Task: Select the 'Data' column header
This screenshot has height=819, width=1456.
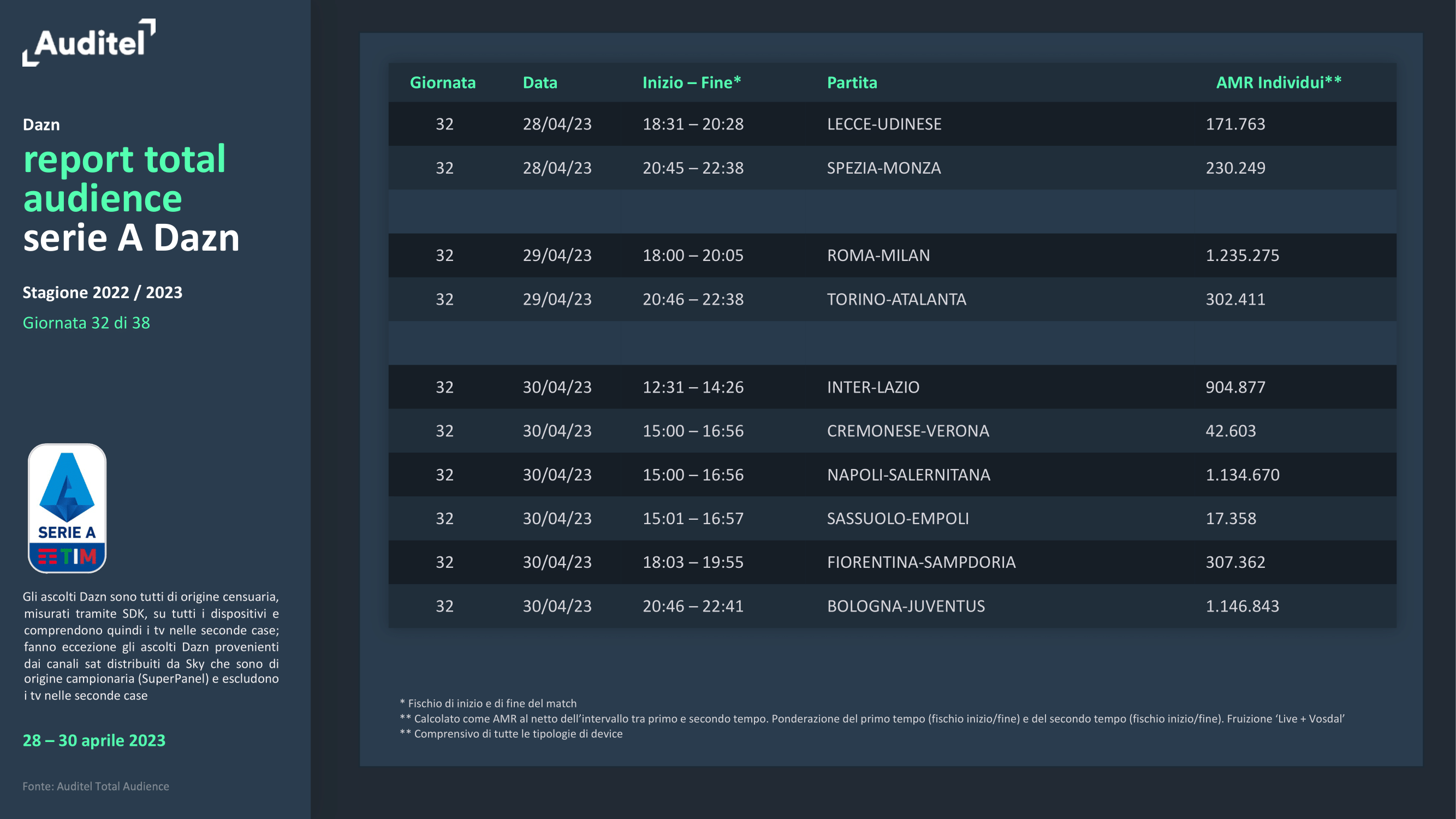Action: tap(540, 82)
